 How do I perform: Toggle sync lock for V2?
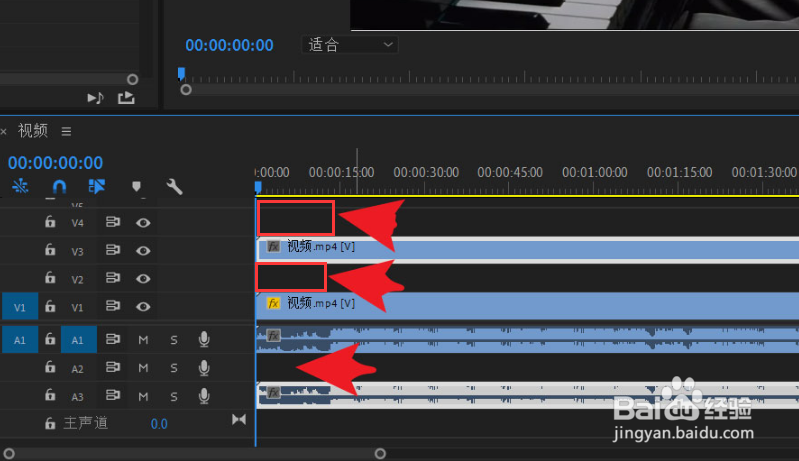113,278
